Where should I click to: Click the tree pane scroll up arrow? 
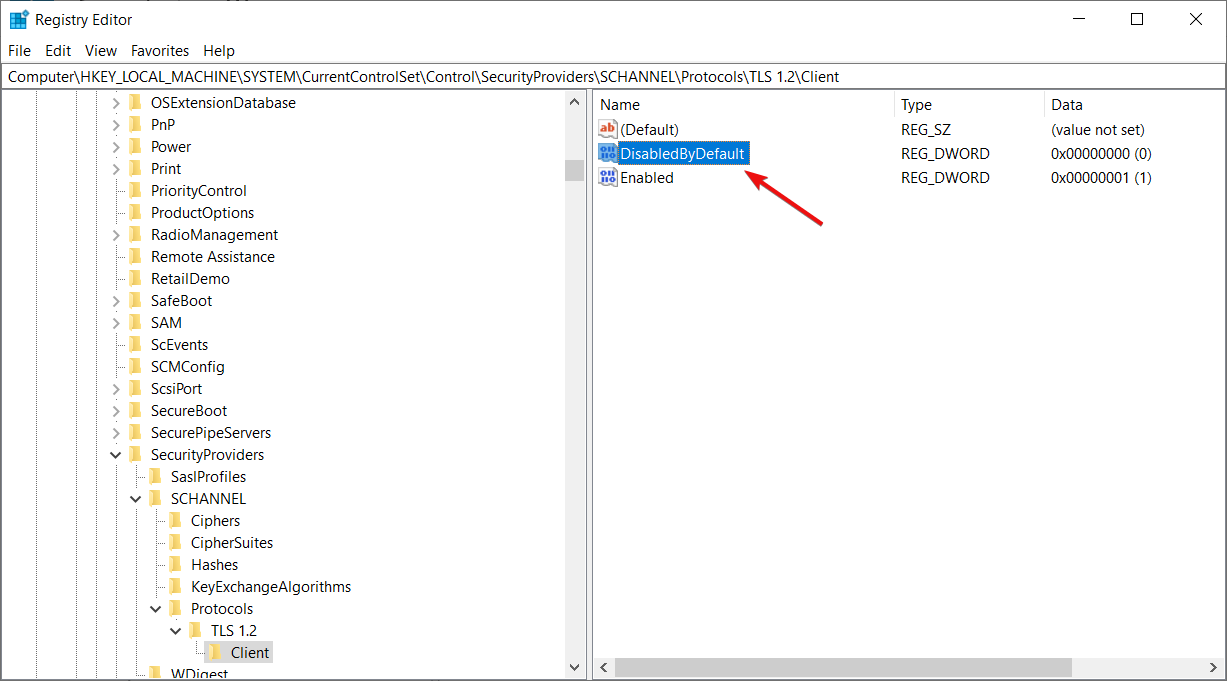coord(574,102)
